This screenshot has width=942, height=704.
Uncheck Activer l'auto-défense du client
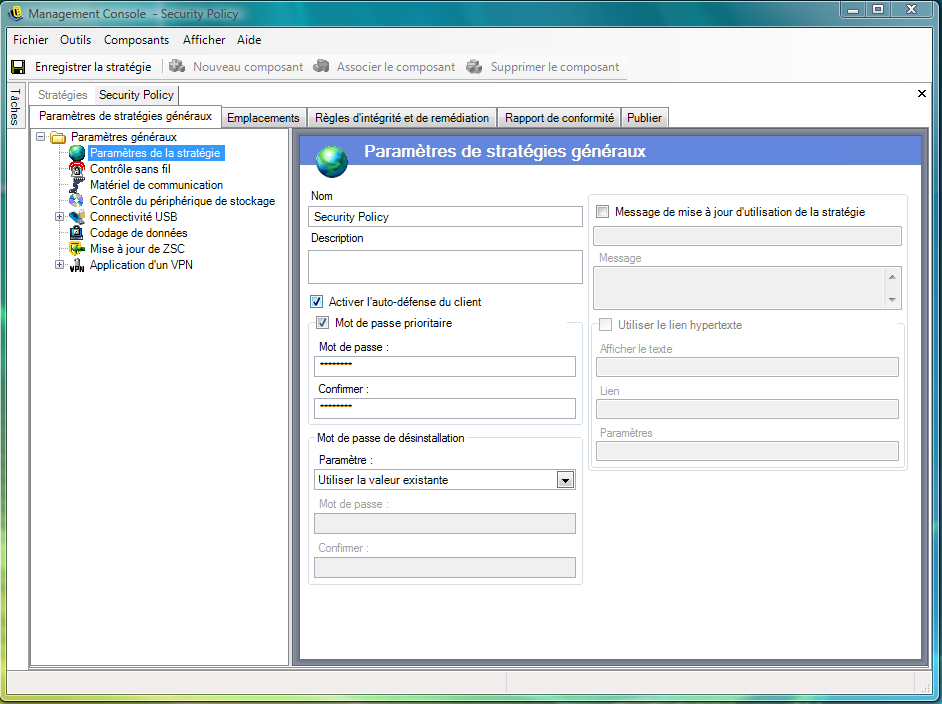(317, 301)
